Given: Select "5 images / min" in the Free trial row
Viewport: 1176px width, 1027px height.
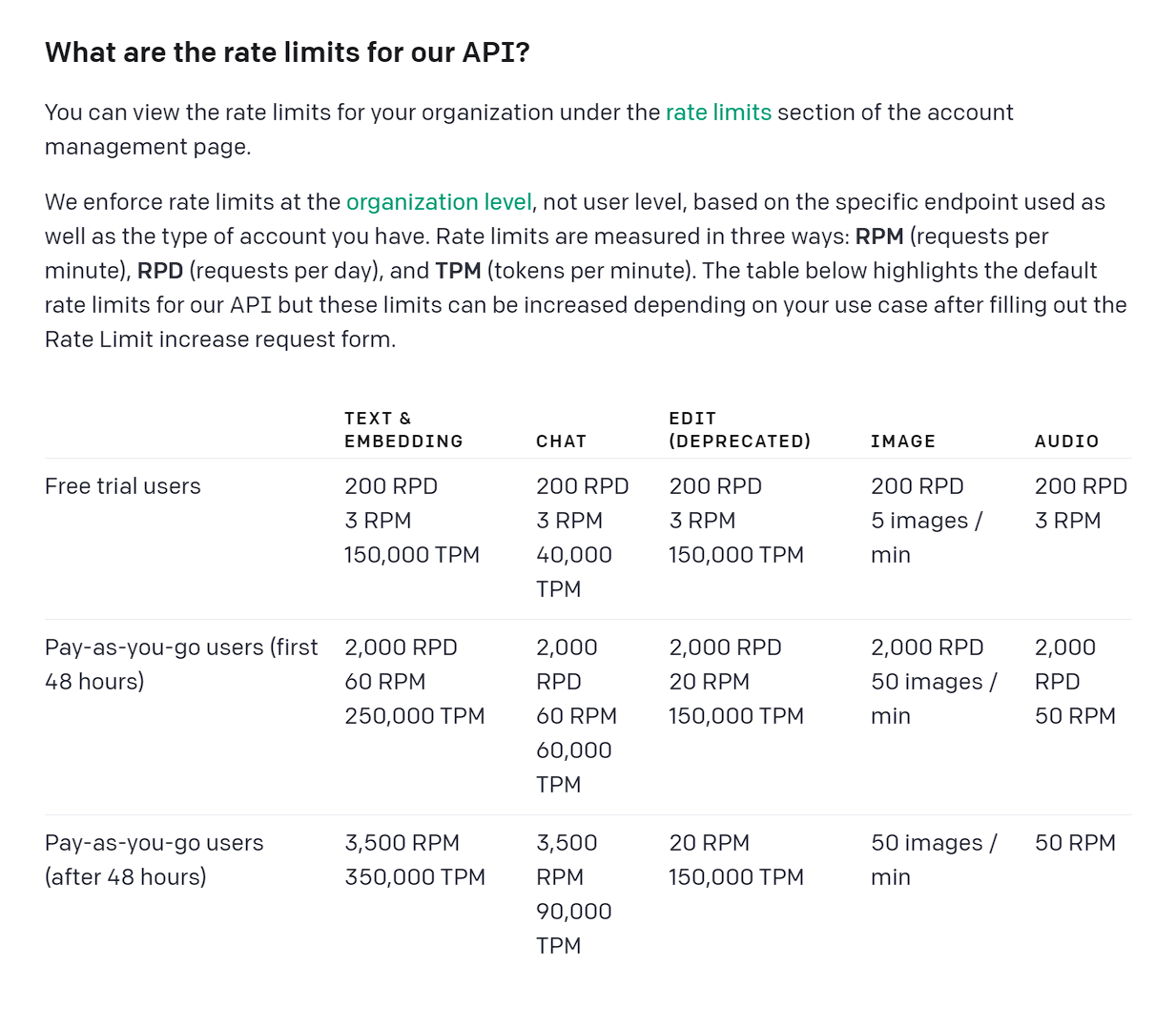Looking at the screenshot, I should pos(926,538).
